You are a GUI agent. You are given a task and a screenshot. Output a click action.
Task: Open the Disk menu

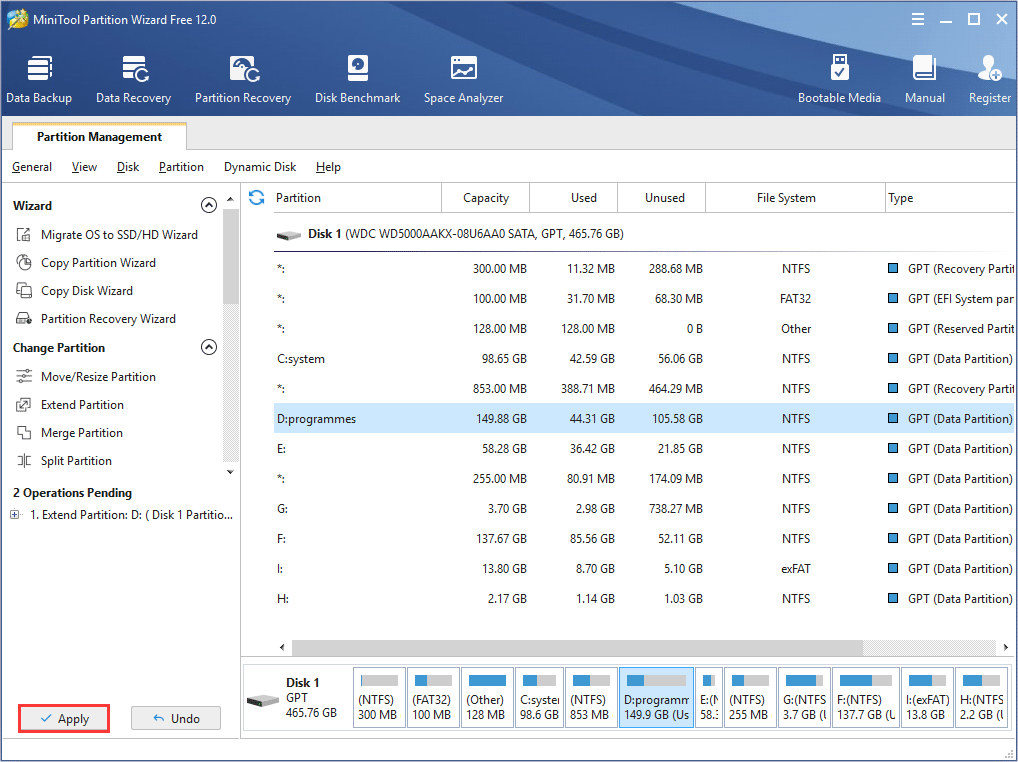coord(128,167)
